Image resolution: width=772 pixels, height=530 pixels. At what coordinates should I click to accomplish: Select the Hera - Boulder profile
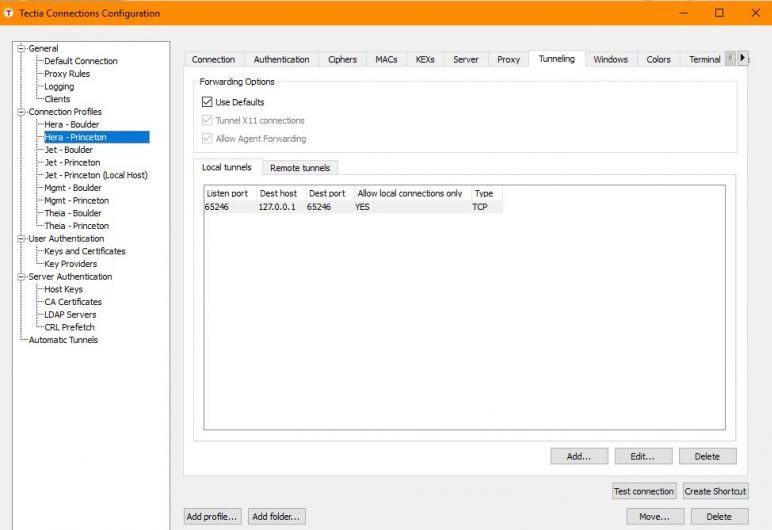71,124
